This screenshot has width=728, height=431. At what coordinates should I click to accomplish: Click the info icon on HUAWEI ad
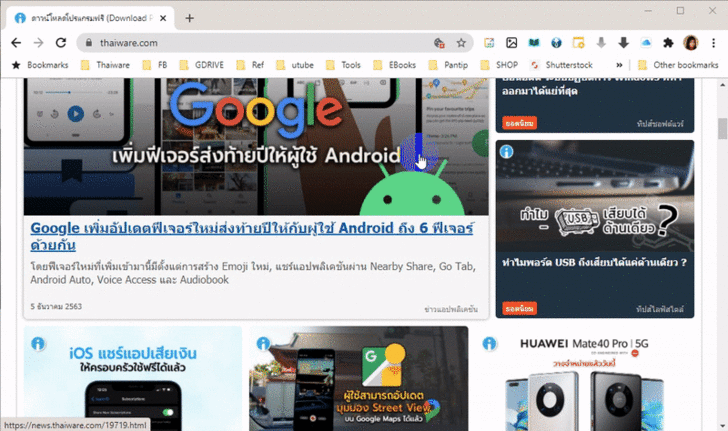click(x=489, y=344)
